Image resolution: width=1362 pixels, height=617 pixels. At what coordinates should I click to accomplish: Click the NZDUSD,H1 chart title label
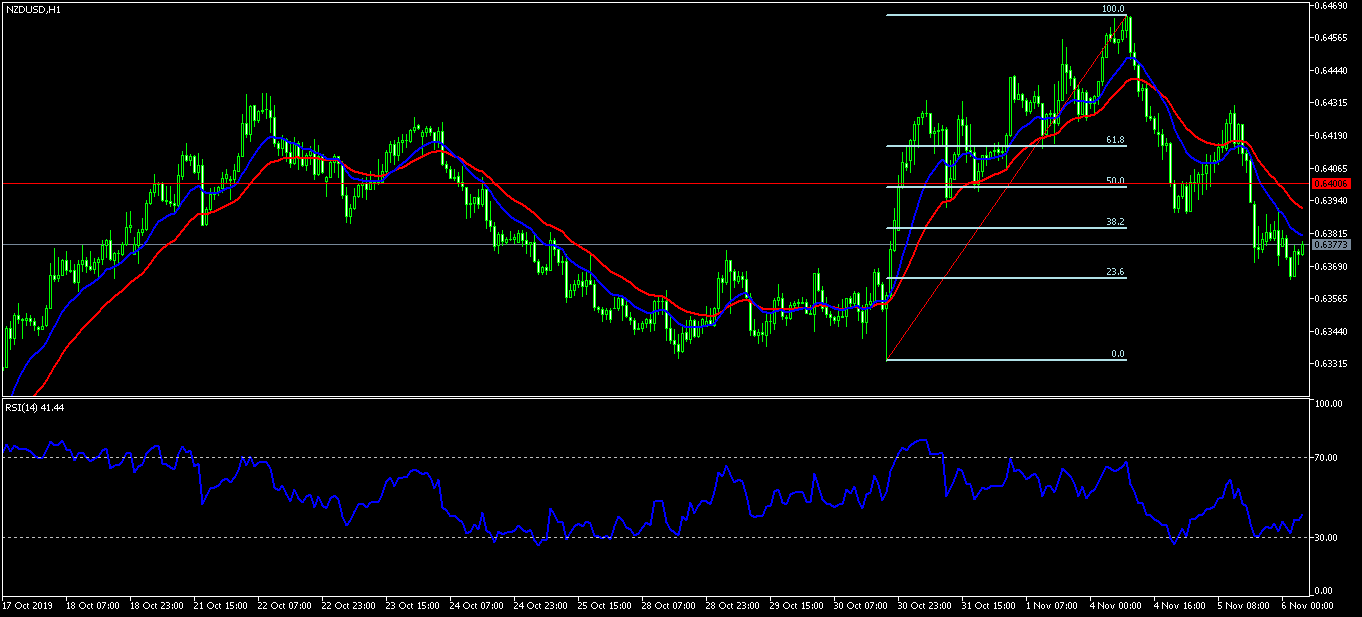coord(32,9)
